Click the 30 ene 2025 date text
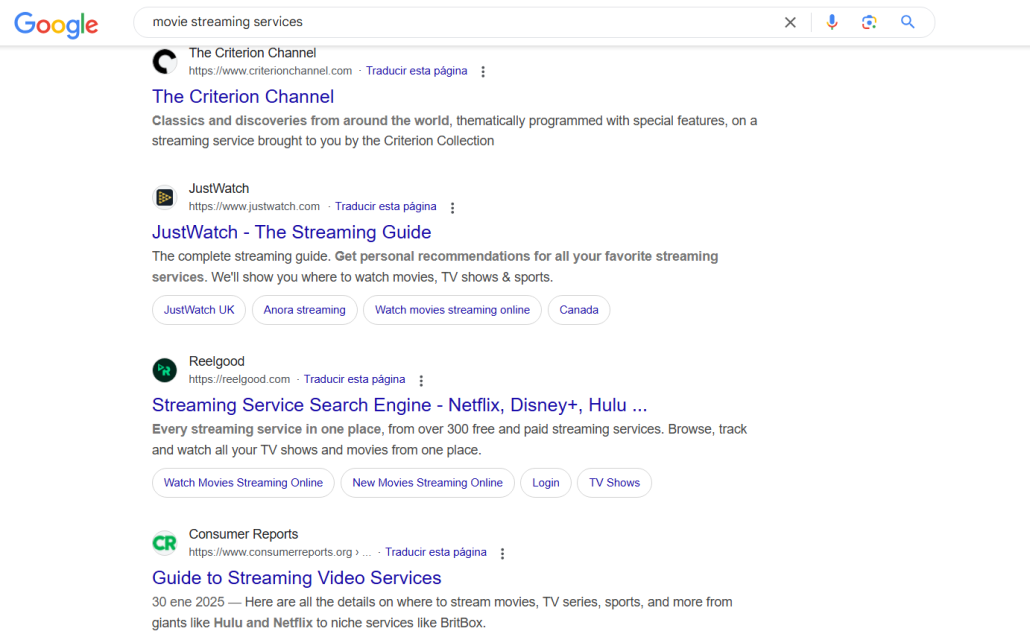The height and width of the screenshot is (637, 1030). 188,602
